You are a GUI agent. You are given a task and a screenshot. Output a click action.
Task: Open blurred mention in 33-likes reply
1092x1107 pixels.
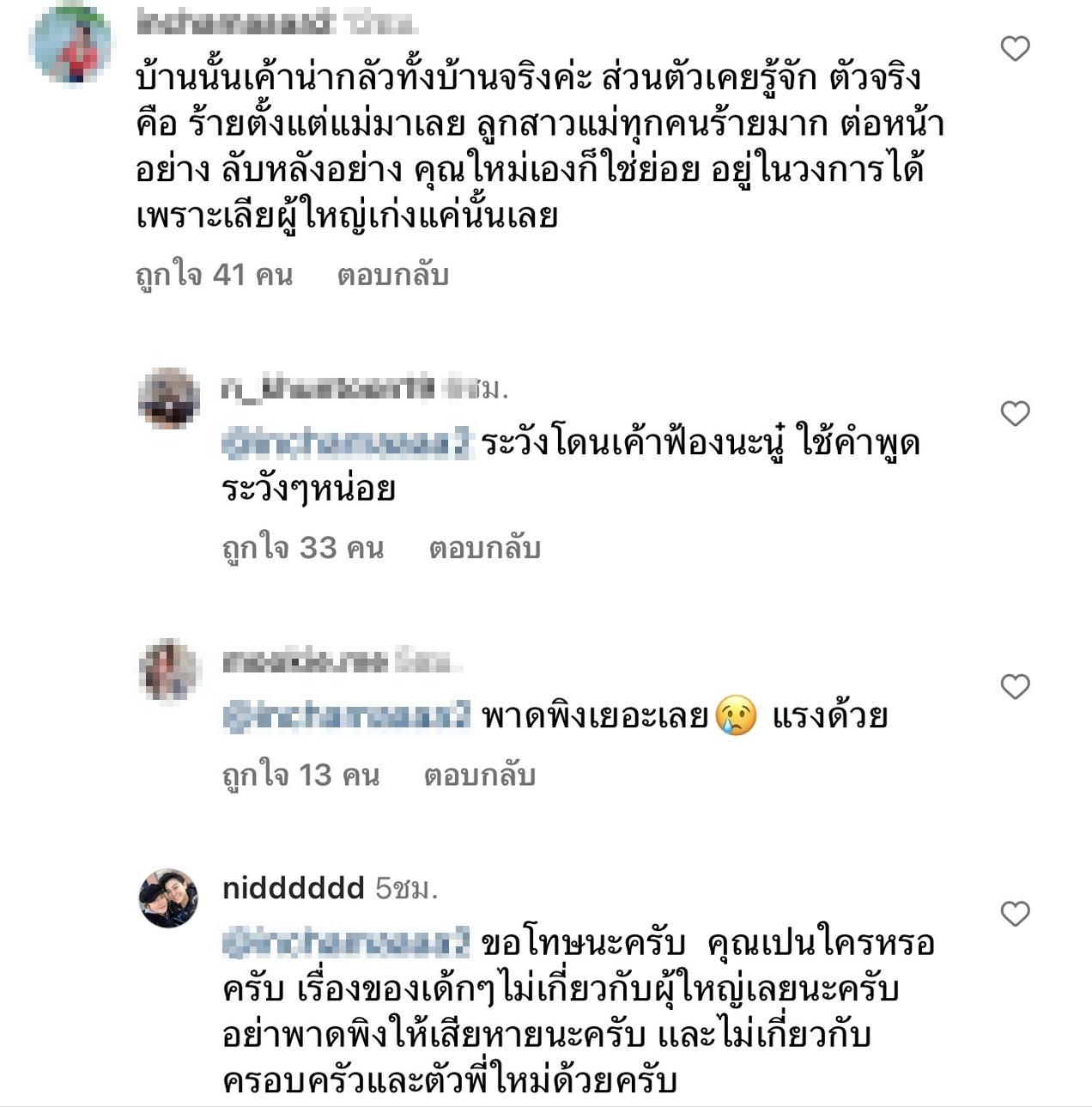click(347, 443)
